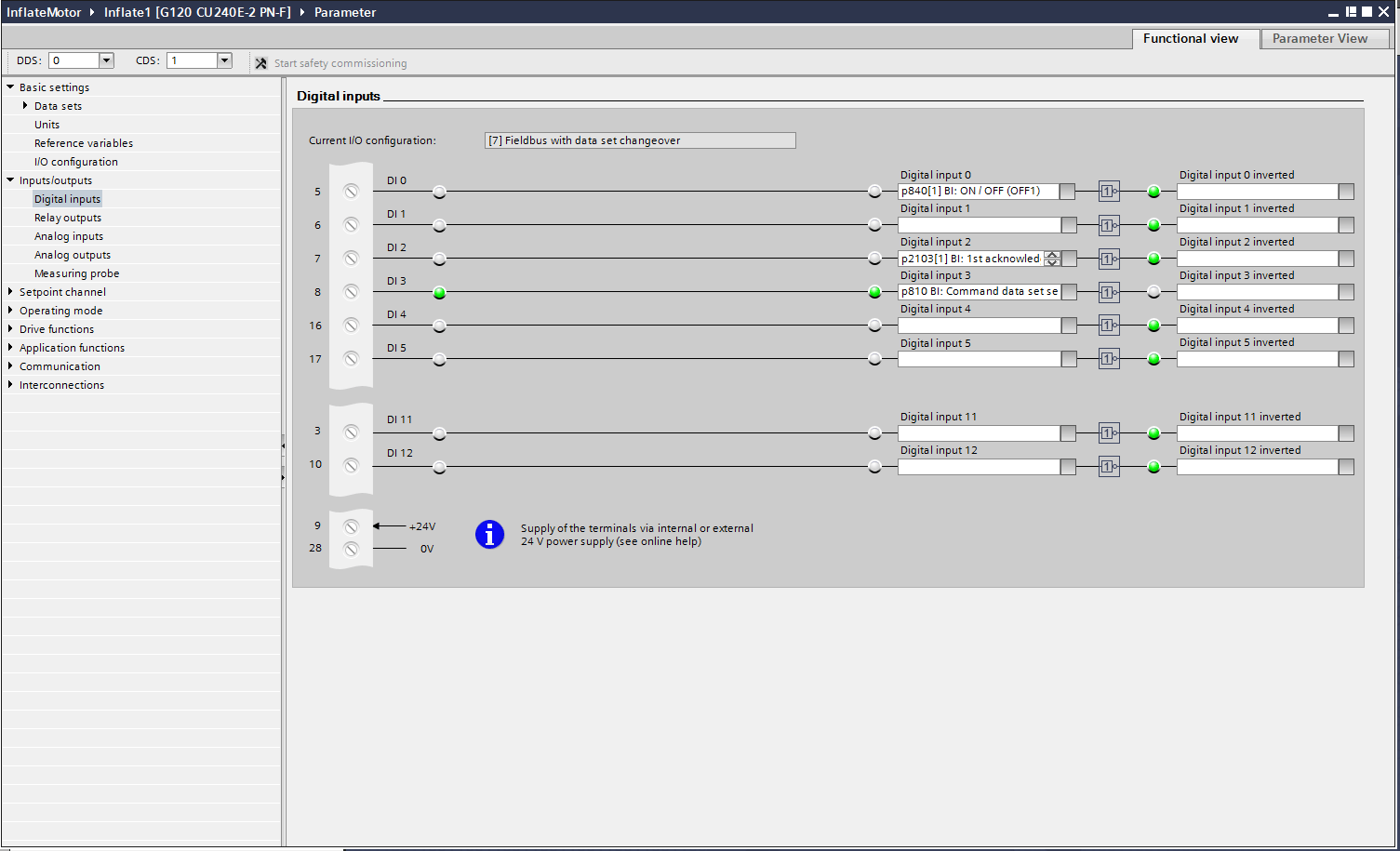Click the inverter block for Digital input 3
This screenshot has height=851, width=1400.
pos(1109,292)
